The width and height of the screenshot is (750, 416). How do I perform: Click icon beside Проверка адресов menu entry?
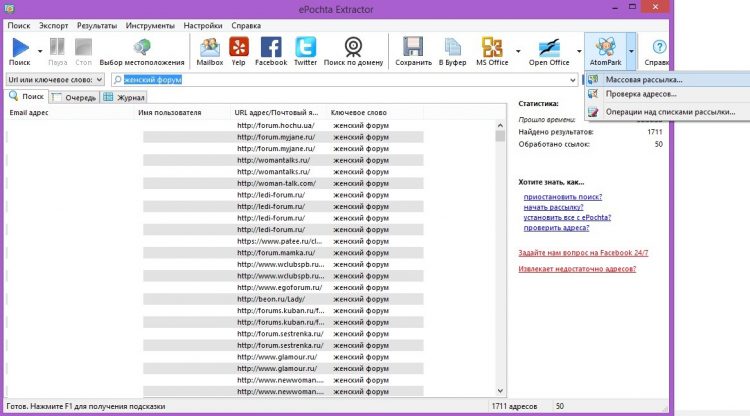(593, 94)
